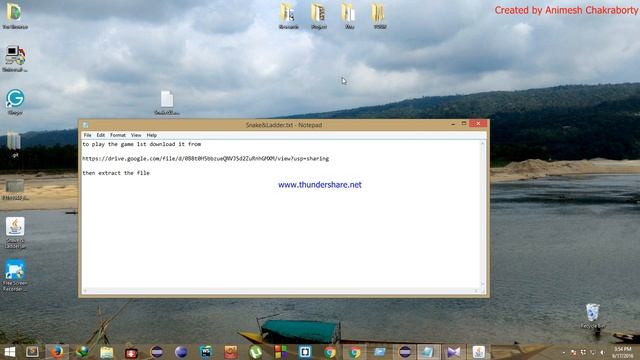This screenshot has width=640, height=360.
Task: Open Firefox from the taskbar
Action: (57, 352)
